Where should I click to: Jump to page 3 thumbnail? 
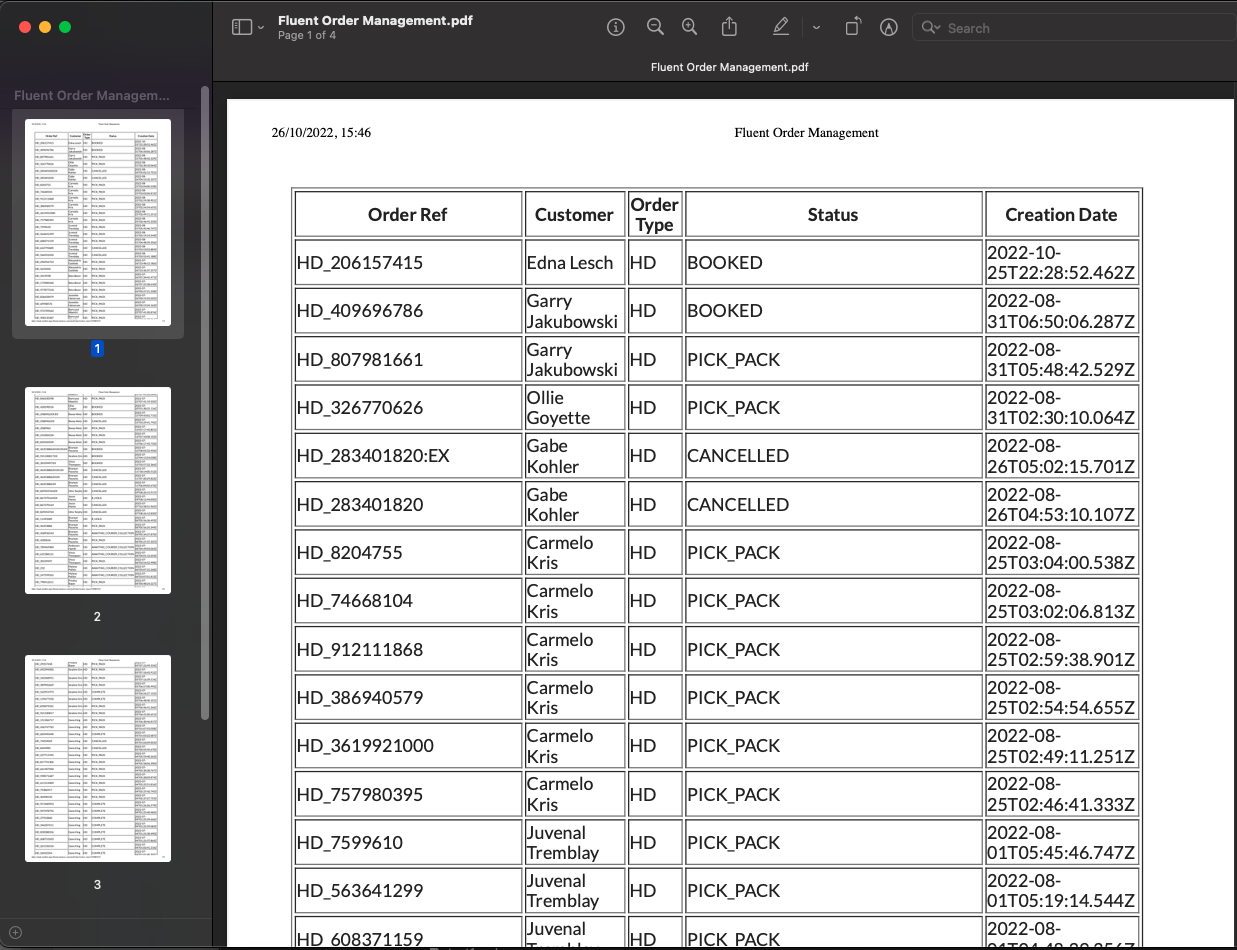(98, 759)
